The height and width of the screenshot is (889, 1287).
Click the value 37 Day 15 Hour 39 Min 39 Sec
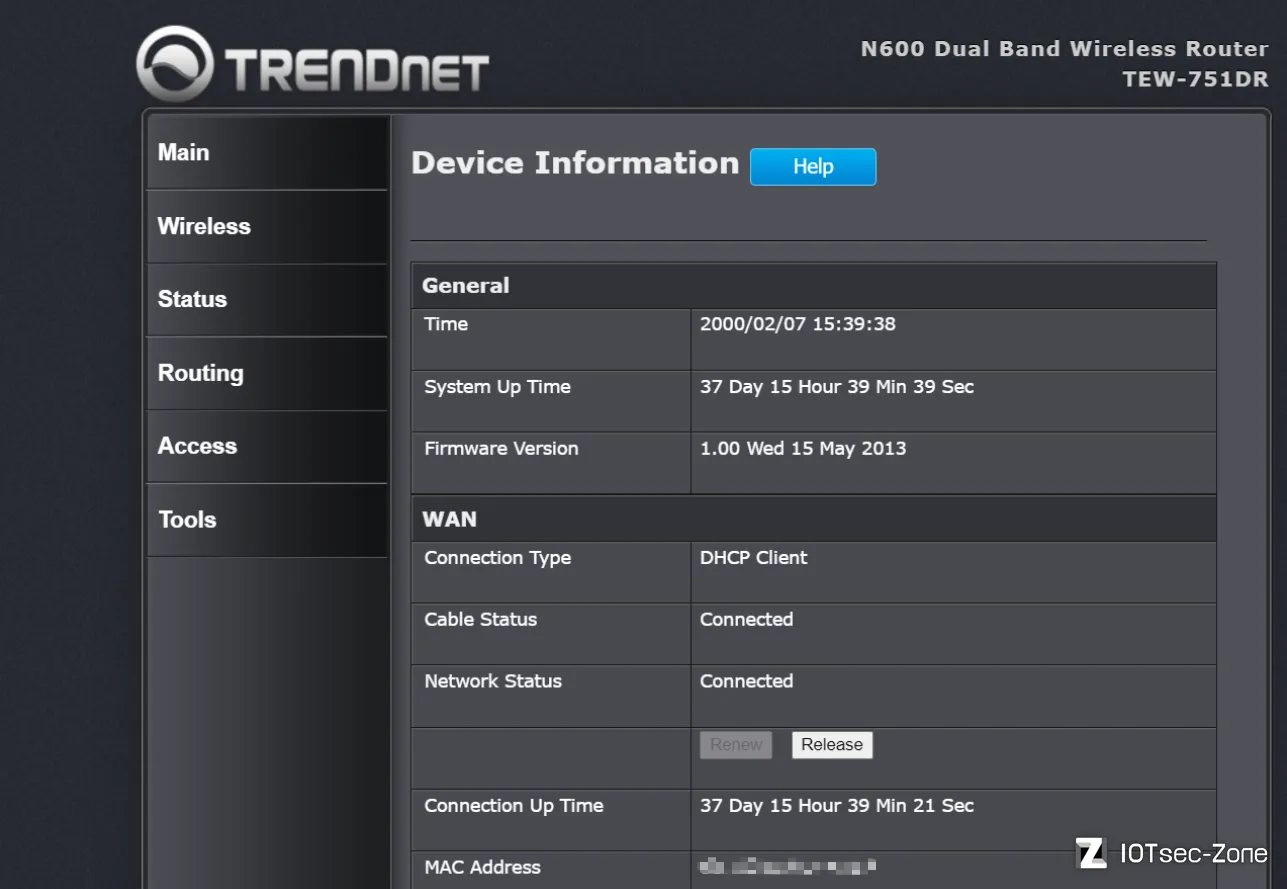click(837, 387)
